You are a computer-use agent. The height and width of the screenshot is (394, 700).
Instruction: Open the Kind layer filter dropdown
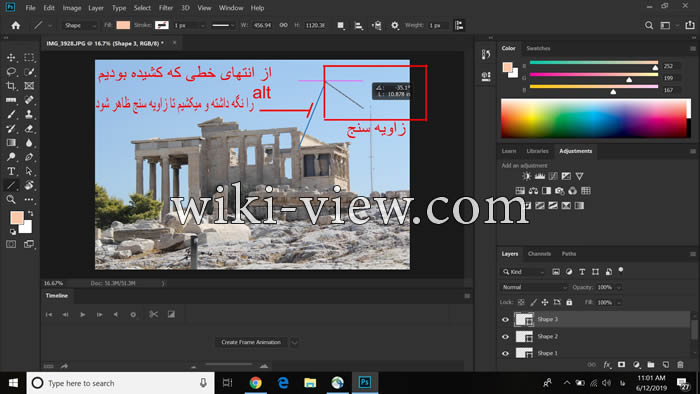pos(524,272)
